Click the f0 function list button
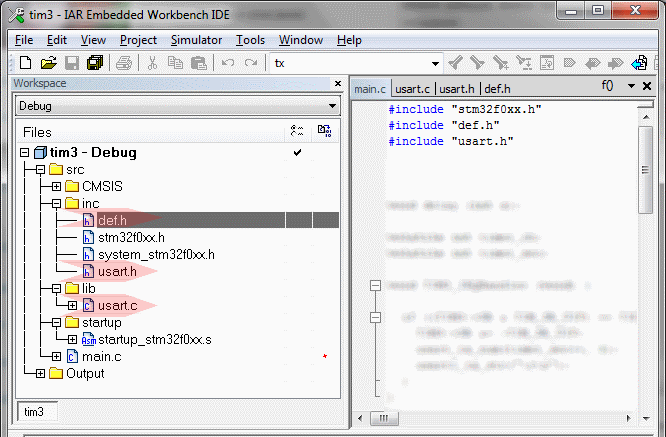Screen dimensions: 666x437 click(x=607, y=86)
